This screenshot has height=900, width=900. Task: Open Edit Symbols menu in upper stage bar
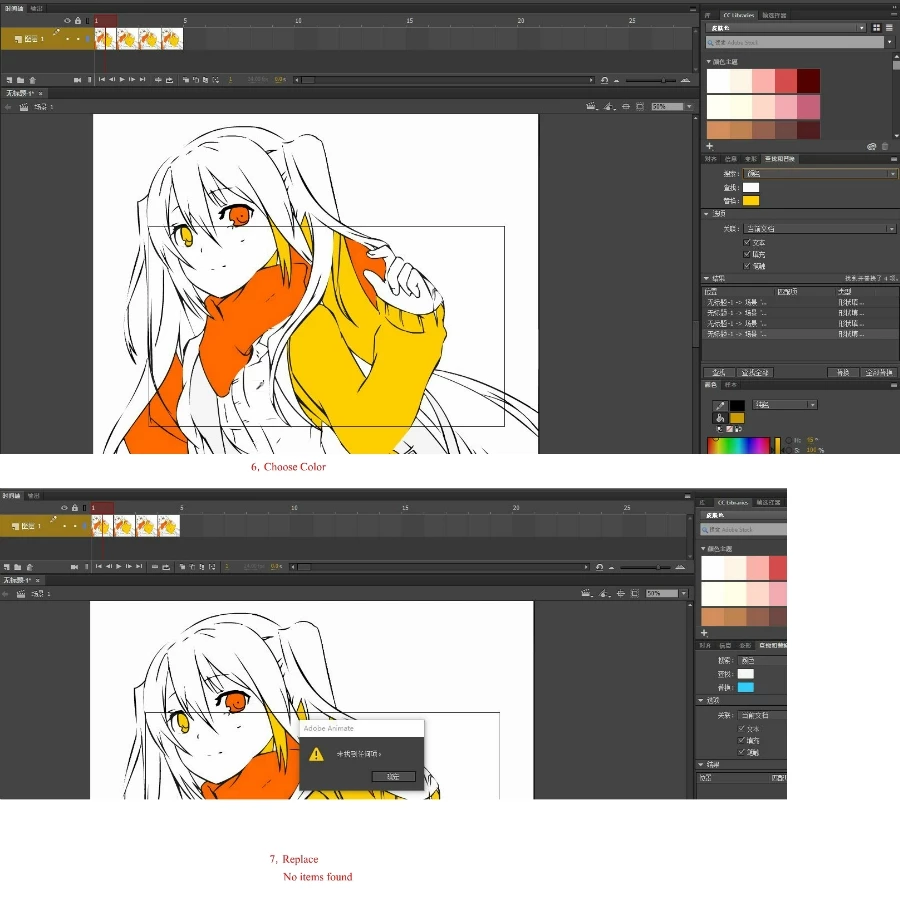coord(609,107)
